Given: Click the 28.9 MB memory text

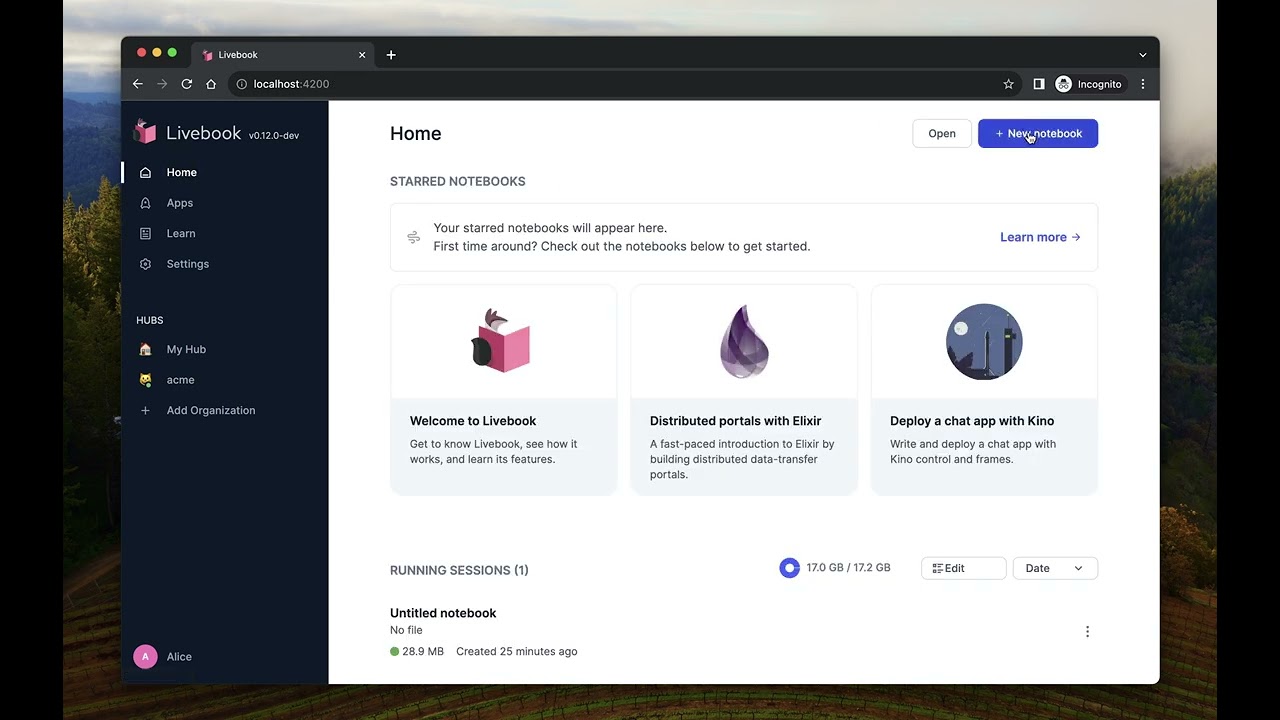Looking at the screenshot, I should (x=423, y=651).
